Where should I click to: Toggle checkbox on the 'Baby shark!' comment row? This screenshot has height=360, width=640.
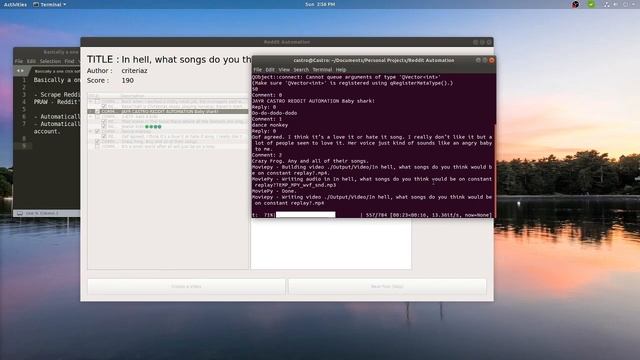coord(97,111)
